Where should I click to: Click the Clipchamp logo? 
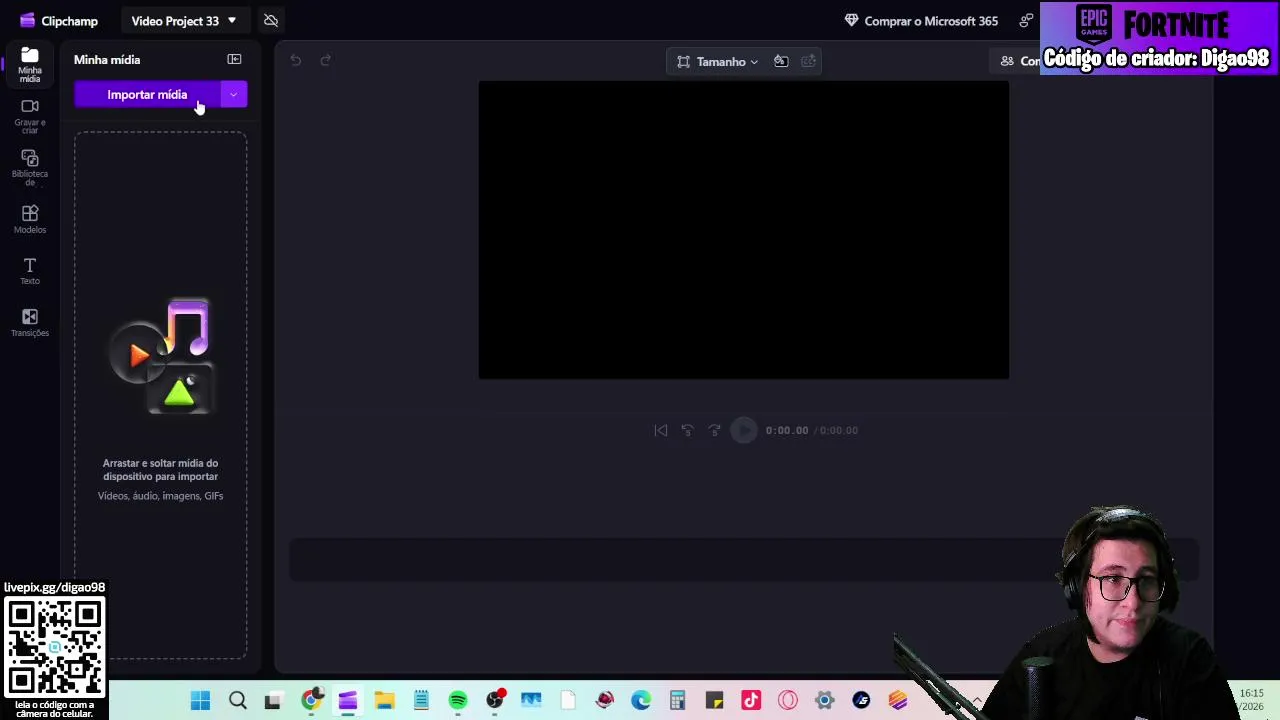pos(59,21)
